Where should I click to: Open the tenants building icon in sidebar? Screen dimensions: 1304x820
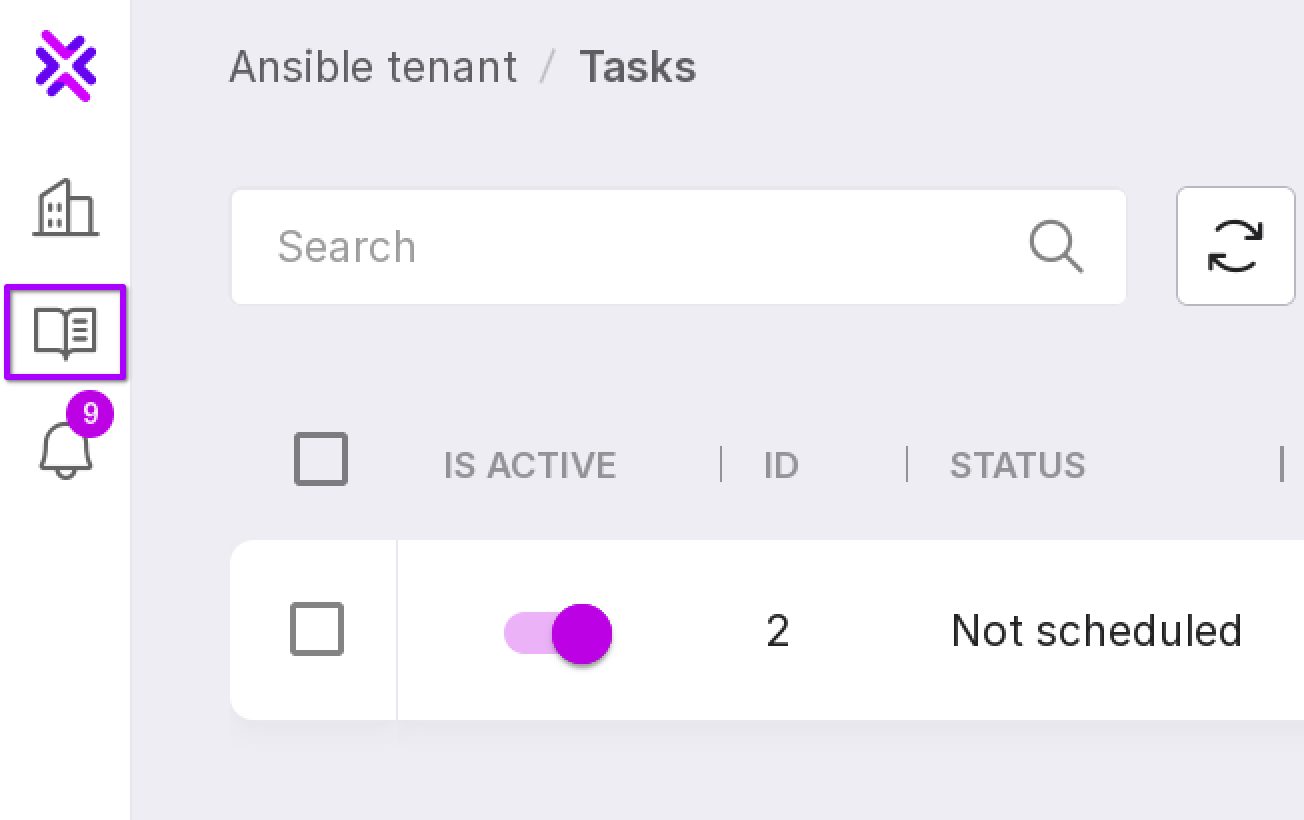[66, 208]
